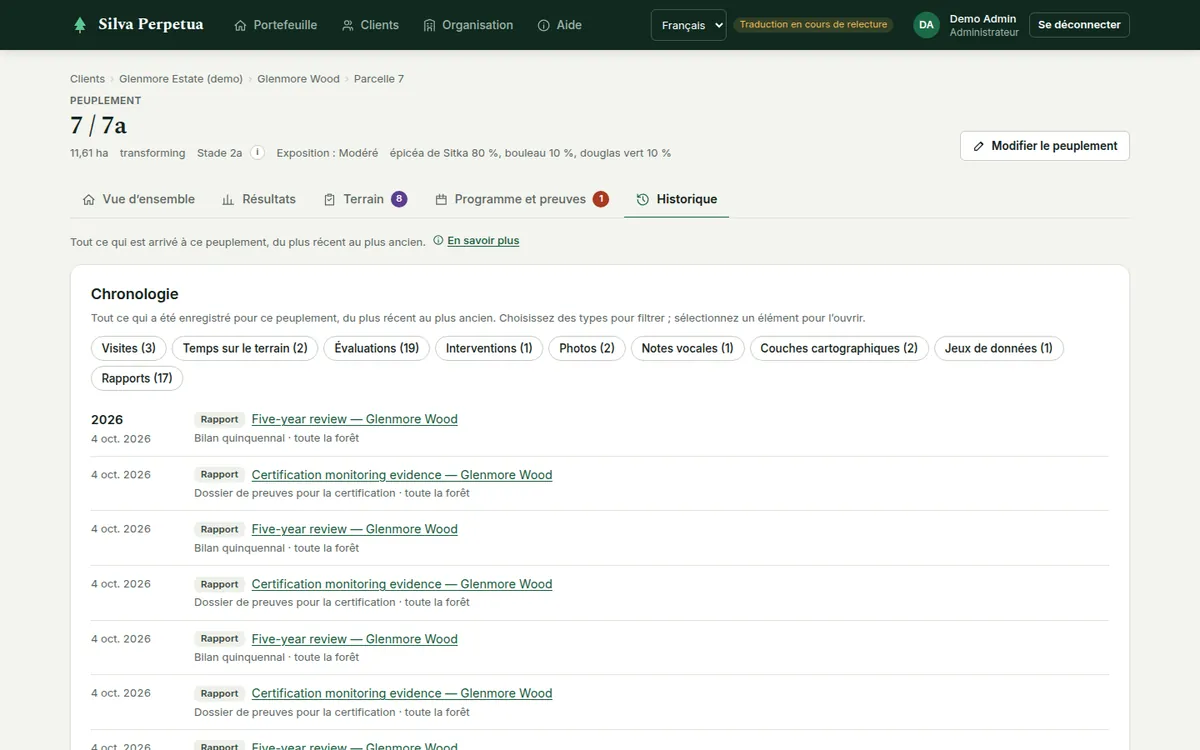Toggle the Couches cartographiques (2) filter
The image size is (1200, 750).
(x=839, y=348)
